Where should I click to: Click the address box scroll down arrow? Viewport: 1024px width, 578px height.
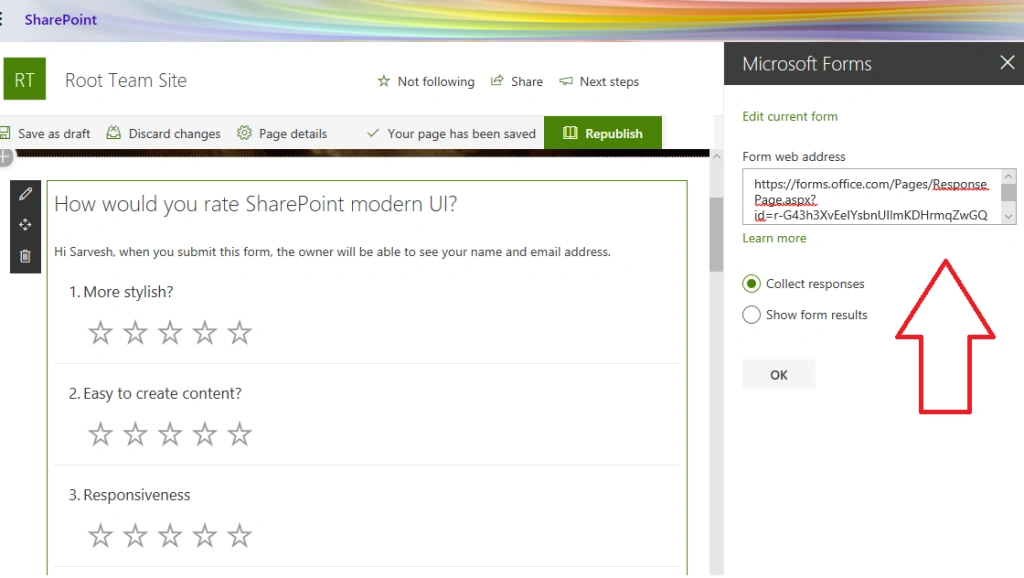[x=1008, y=217]
